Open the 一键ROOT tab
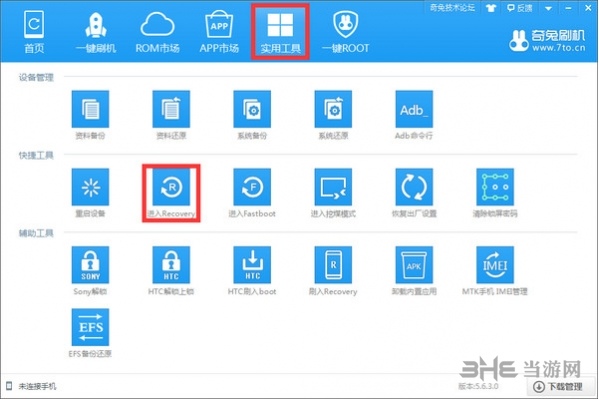Screen dimensions: 599x400 [346, 32]
